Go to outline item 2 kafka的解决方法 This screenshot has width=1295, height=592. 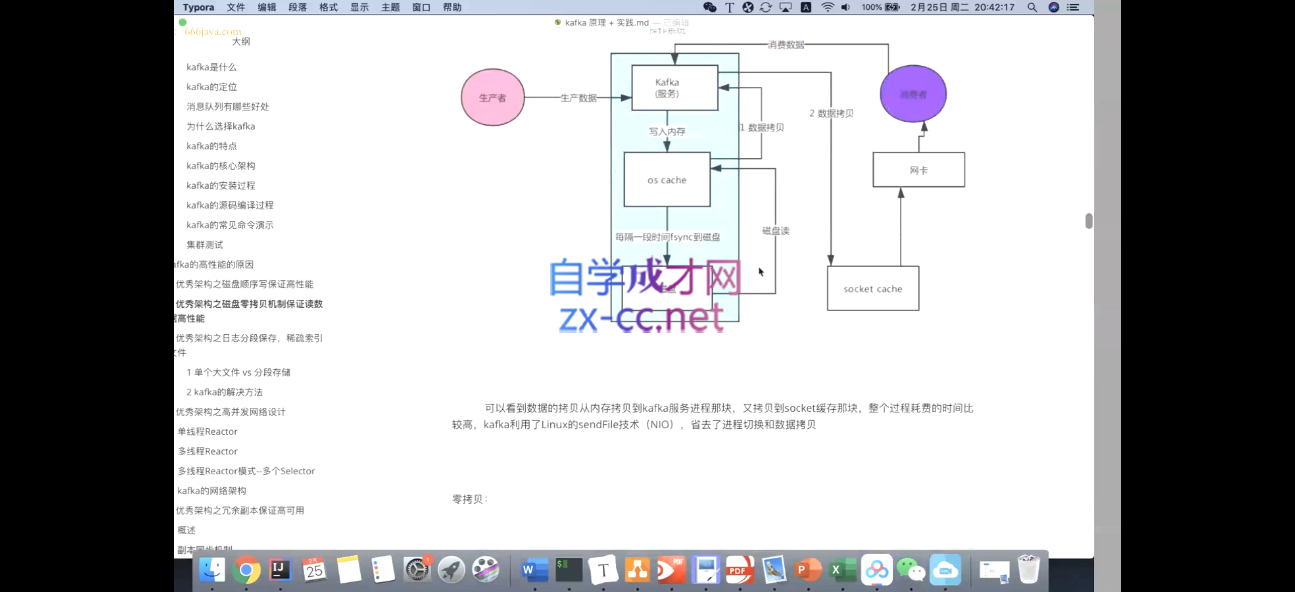[224, 392]
